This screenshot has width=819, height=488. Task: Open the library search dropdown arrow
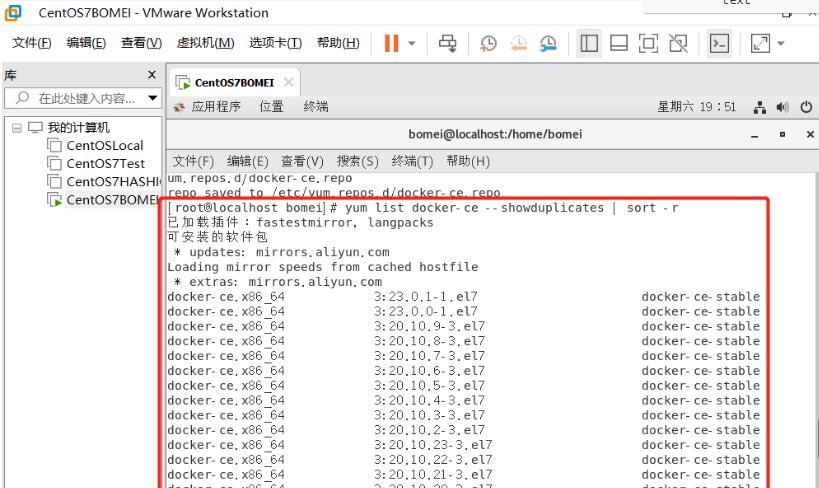coord(153,98)
